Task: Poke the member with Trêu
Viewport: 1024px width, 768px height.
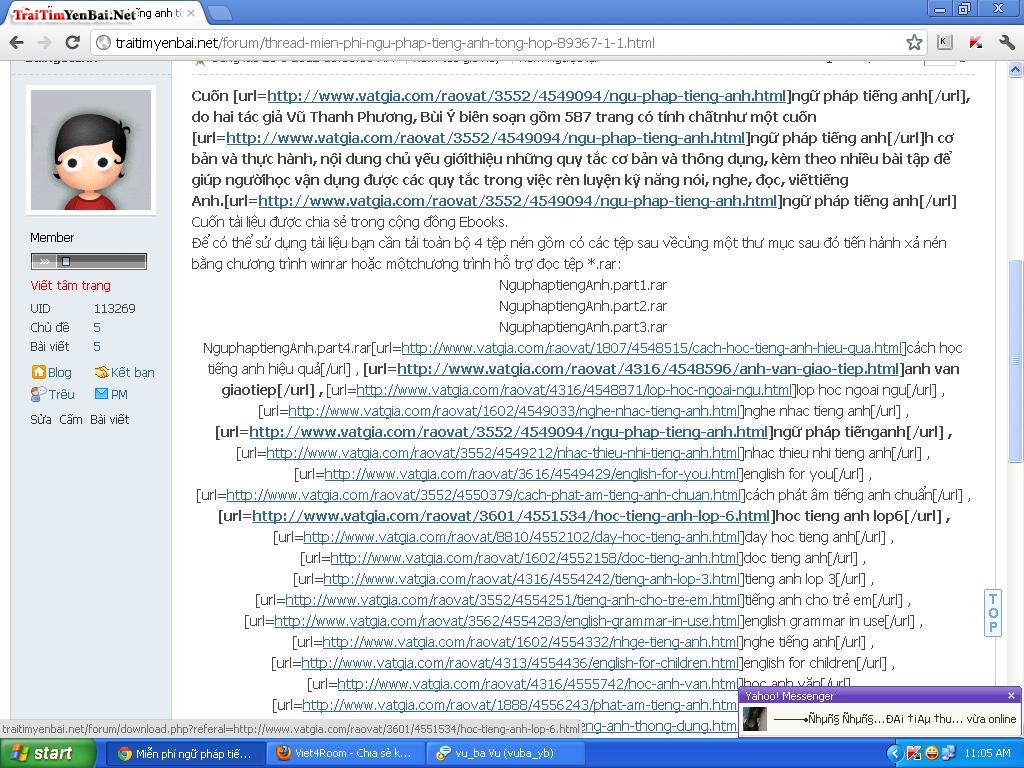Action: click(52, 394)
